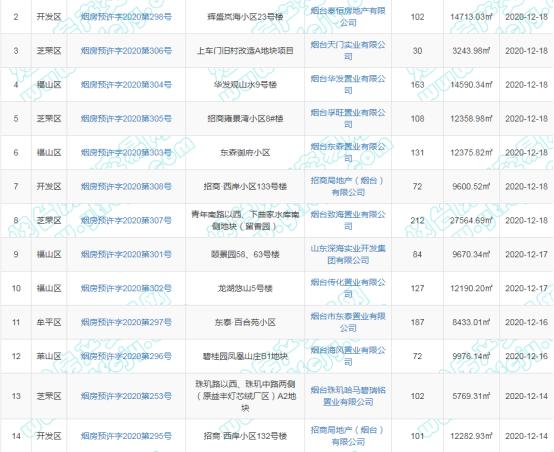Select area value 8433.01㎡
Screen dimensions: 554x452
tap(471, 322)
